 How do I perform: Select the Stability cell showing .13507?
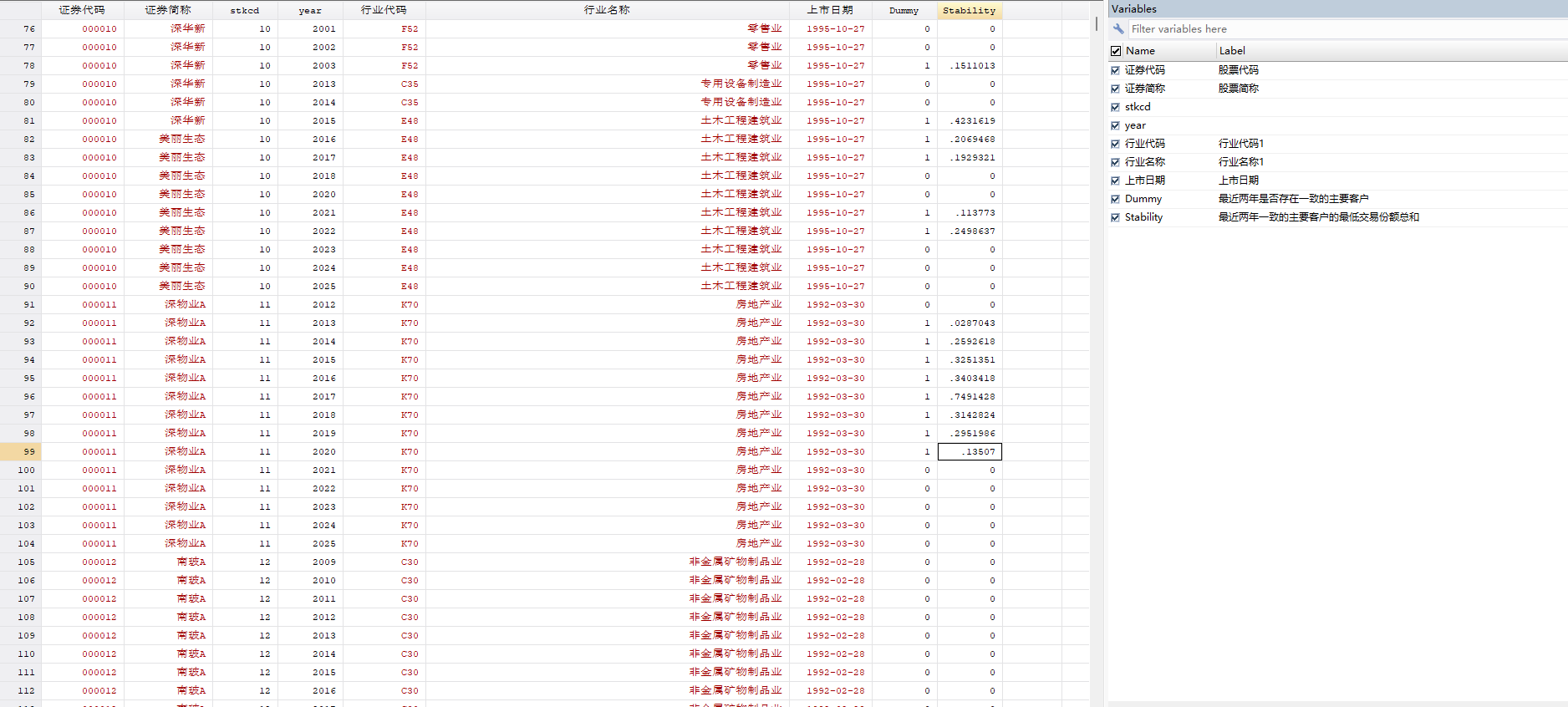(x=970, y=451)
